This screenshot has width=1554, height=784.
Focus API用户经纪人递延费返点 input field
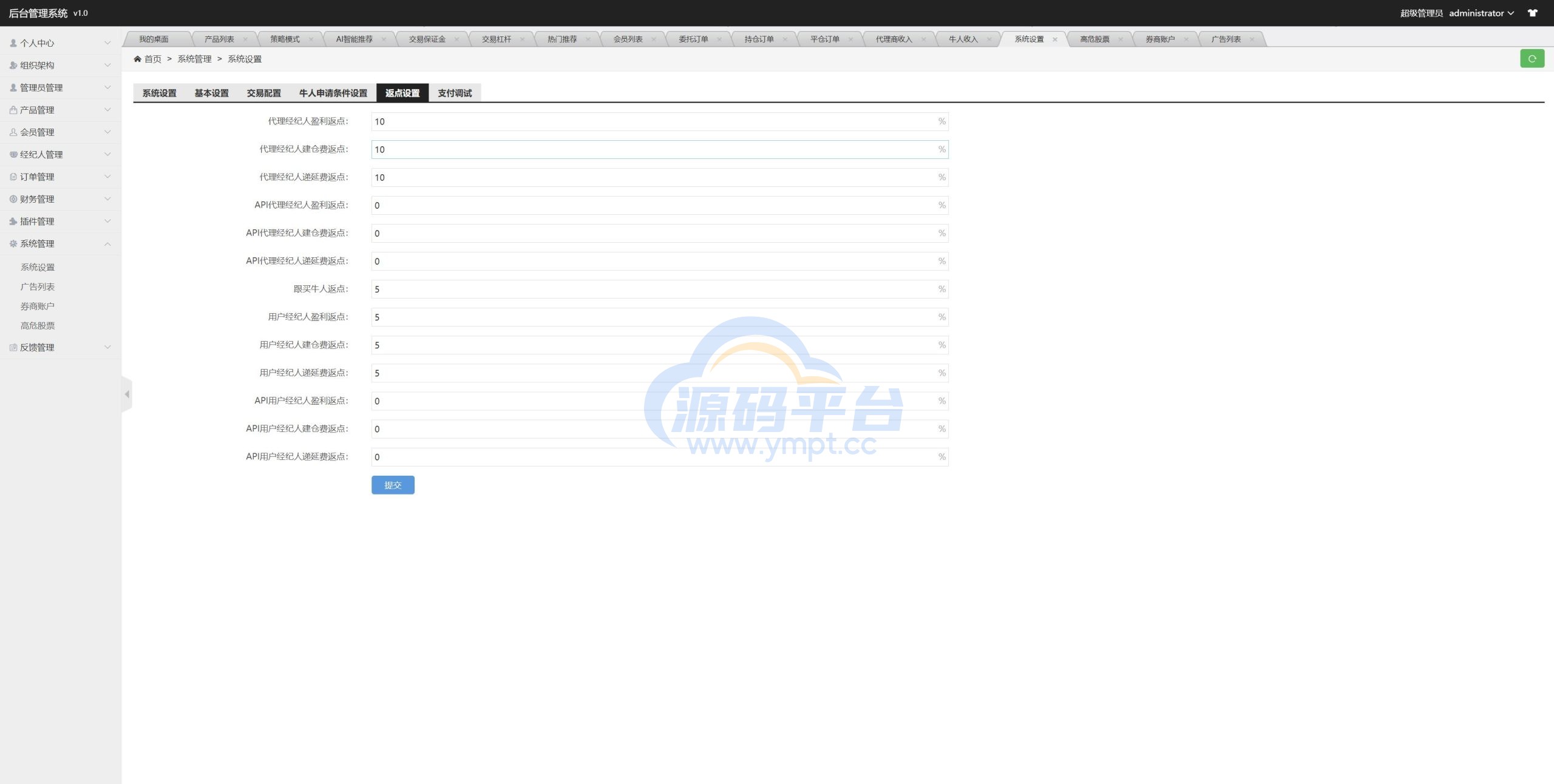(x=660, y=456)
